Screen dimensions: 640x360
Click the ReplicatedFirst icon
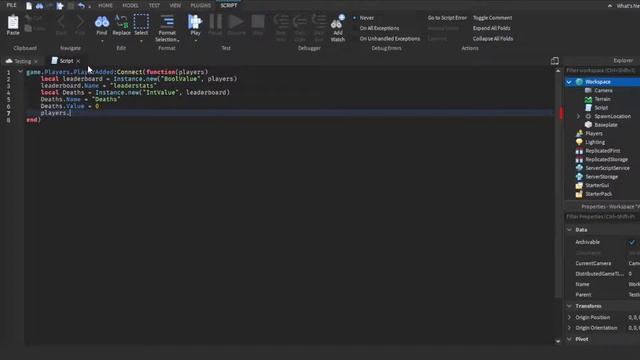tap(579, 151)
